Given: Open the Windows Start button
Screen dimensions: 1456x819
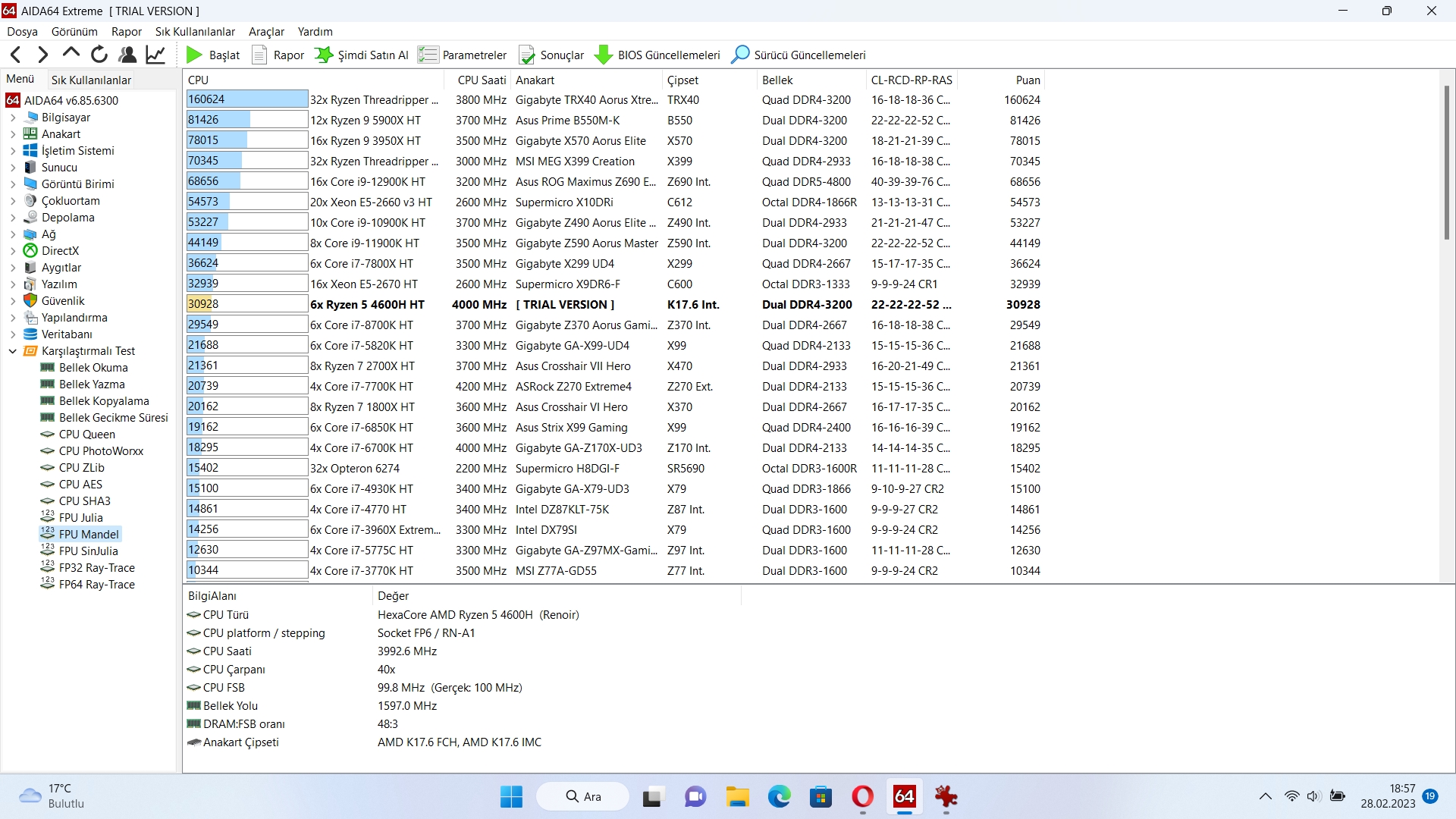Looking at the screenshot, I should [x=511, y=796].
